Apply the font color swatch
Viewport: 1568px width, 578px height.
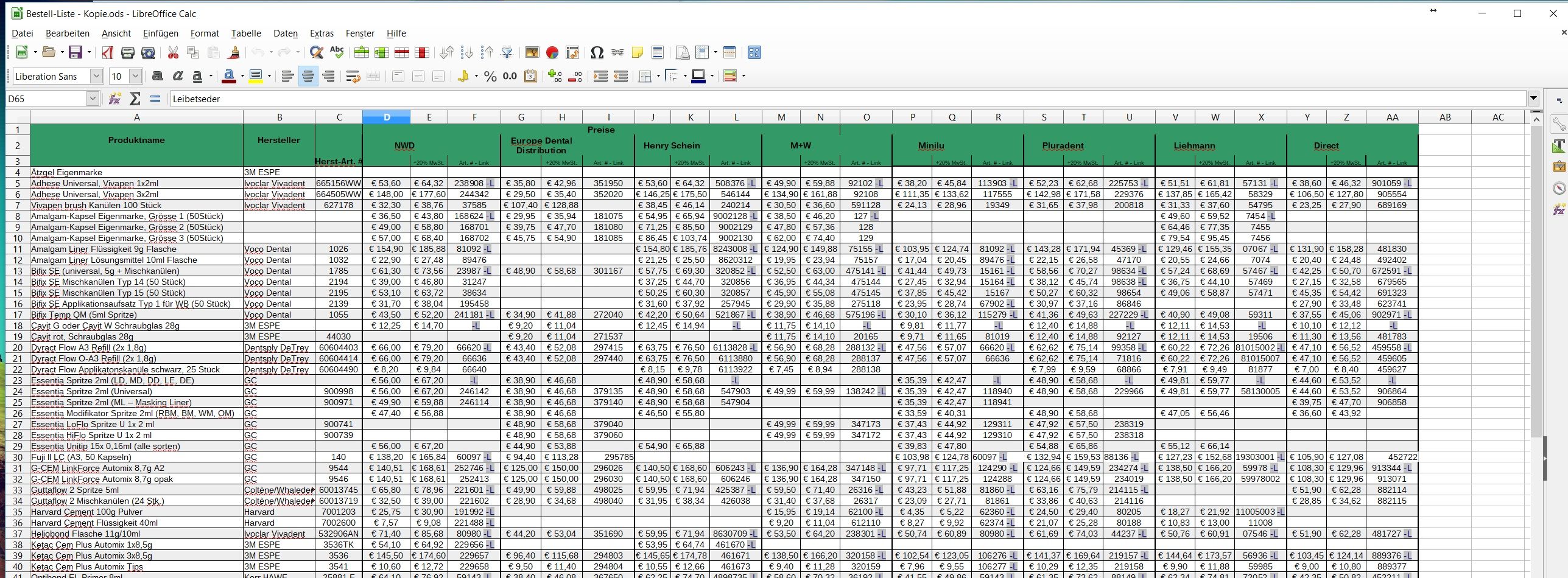coord(229,77)
